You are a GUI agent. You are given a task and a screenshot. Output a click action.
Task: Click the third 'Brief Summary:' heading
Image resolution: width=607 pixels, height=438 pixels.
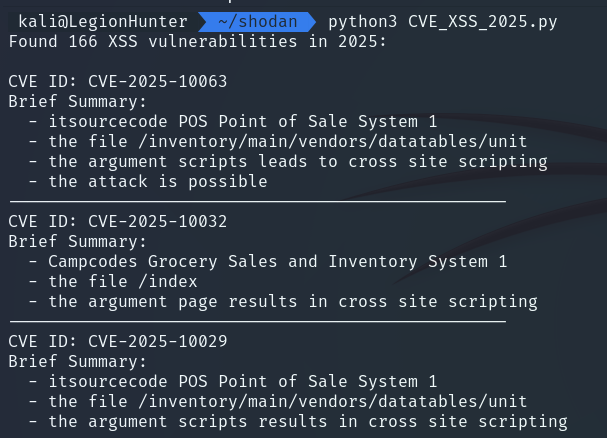pos(78,362)
